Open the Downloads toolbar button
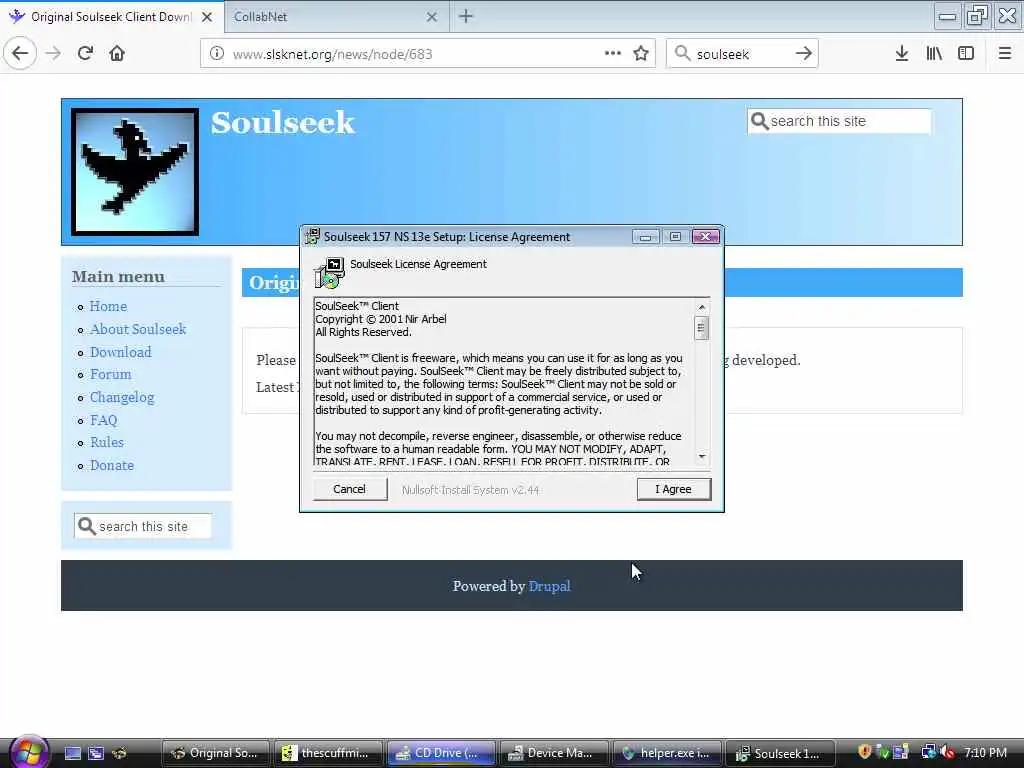Viewport: 1024px width, 768px height. (x=902, y=54)
